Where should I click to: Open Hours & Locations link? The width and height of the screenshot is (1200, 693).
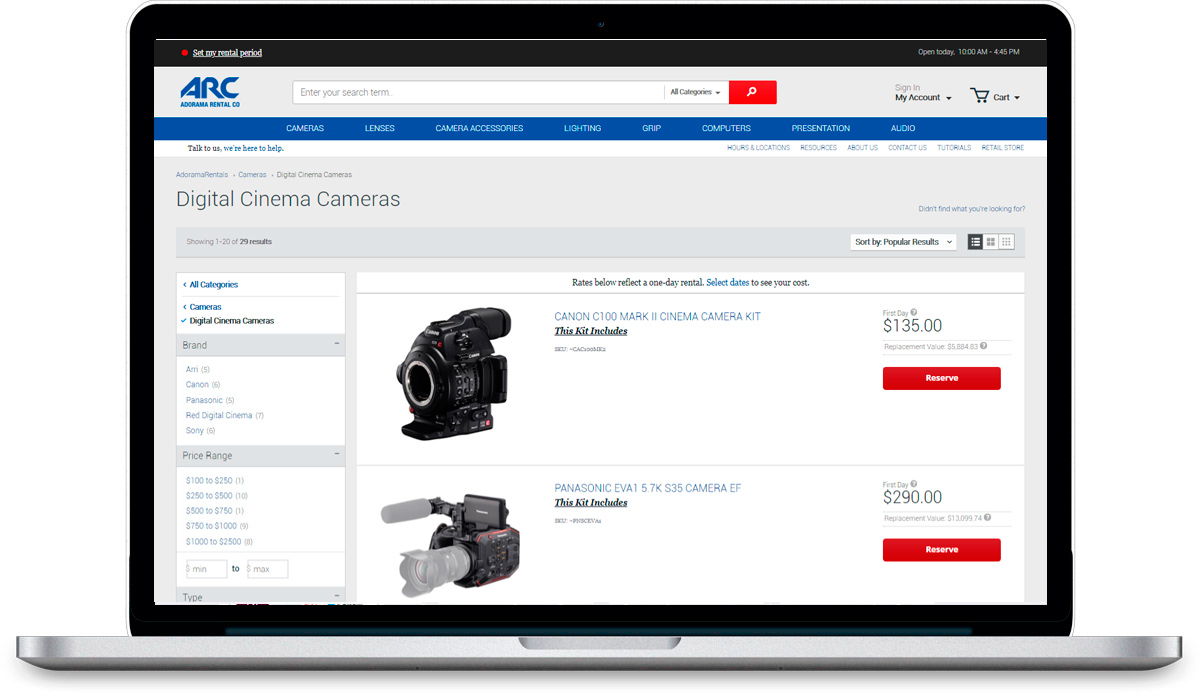click(758, 148)
